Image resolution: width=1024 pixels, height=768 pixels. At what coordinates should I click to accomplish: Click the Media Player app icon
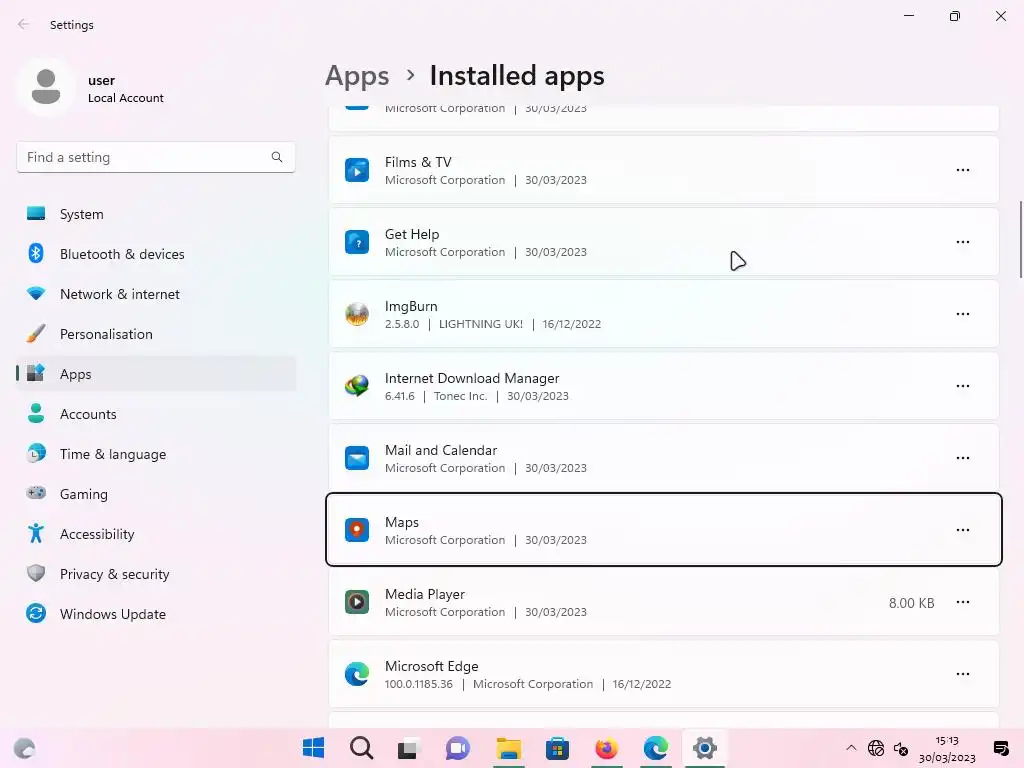(357, 602)
